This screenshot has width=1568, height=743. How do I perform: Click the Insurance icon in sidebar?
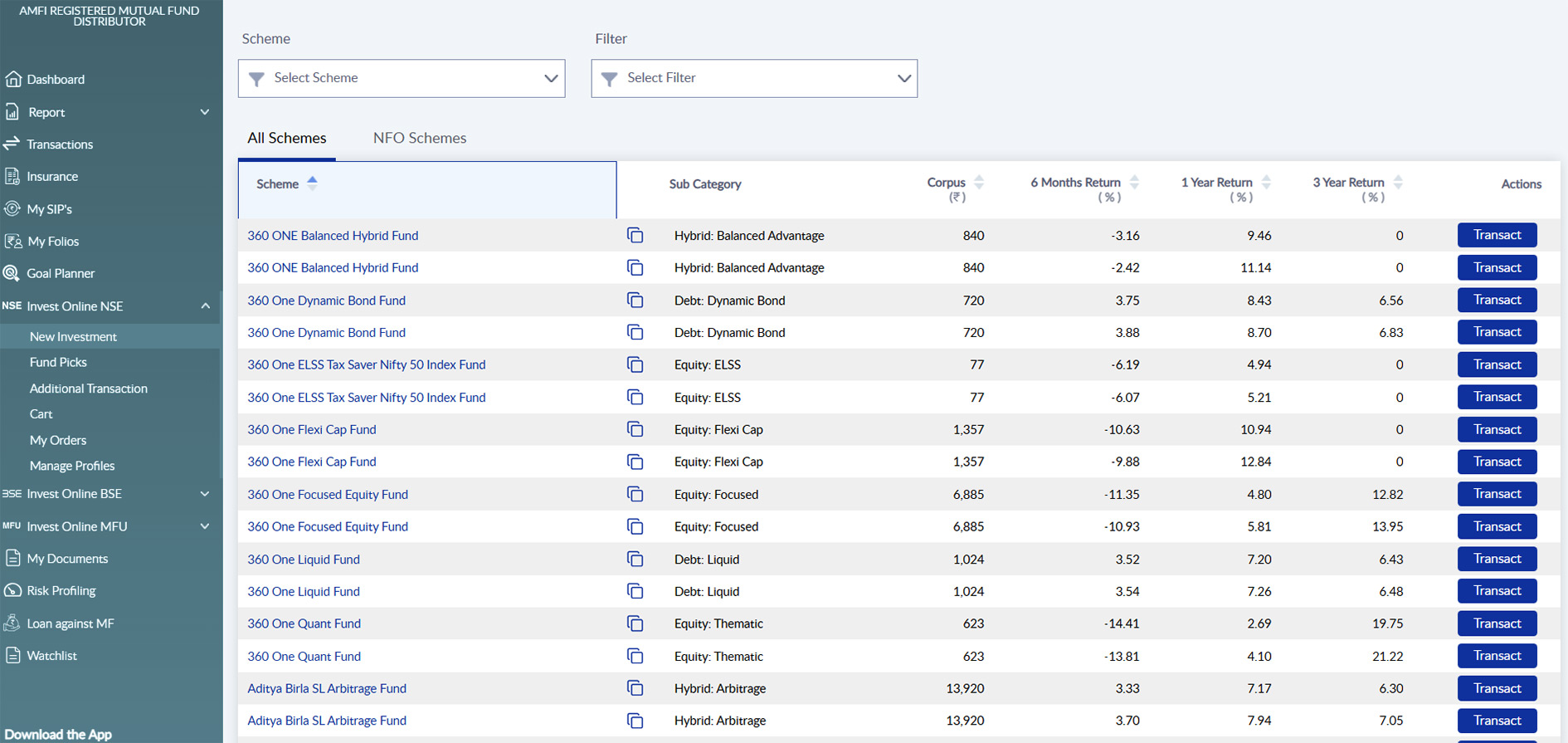coord(12,176)
